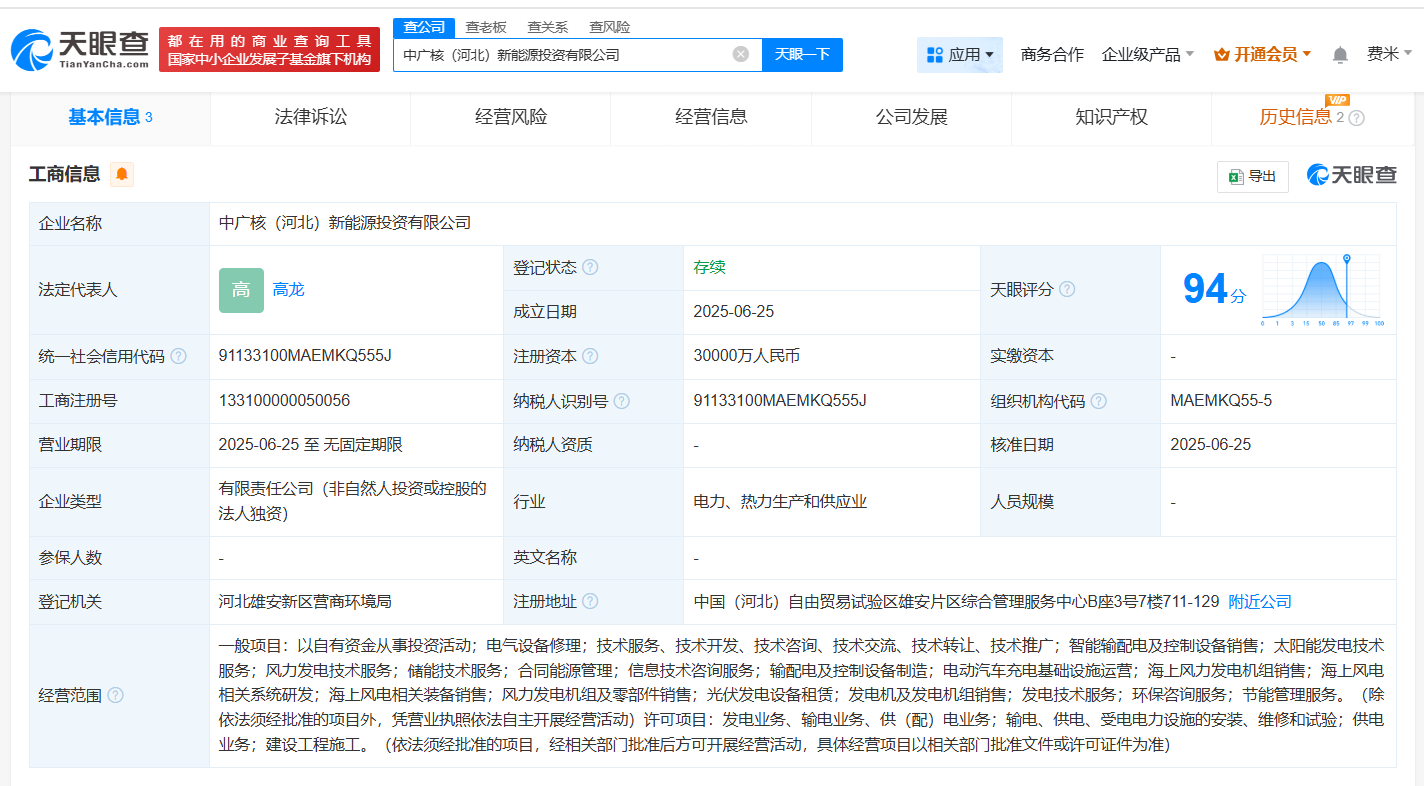The height and width of the screenshot is (786, 1424).
Task: Click the 导出 export button
Action: pos(1252,176)
